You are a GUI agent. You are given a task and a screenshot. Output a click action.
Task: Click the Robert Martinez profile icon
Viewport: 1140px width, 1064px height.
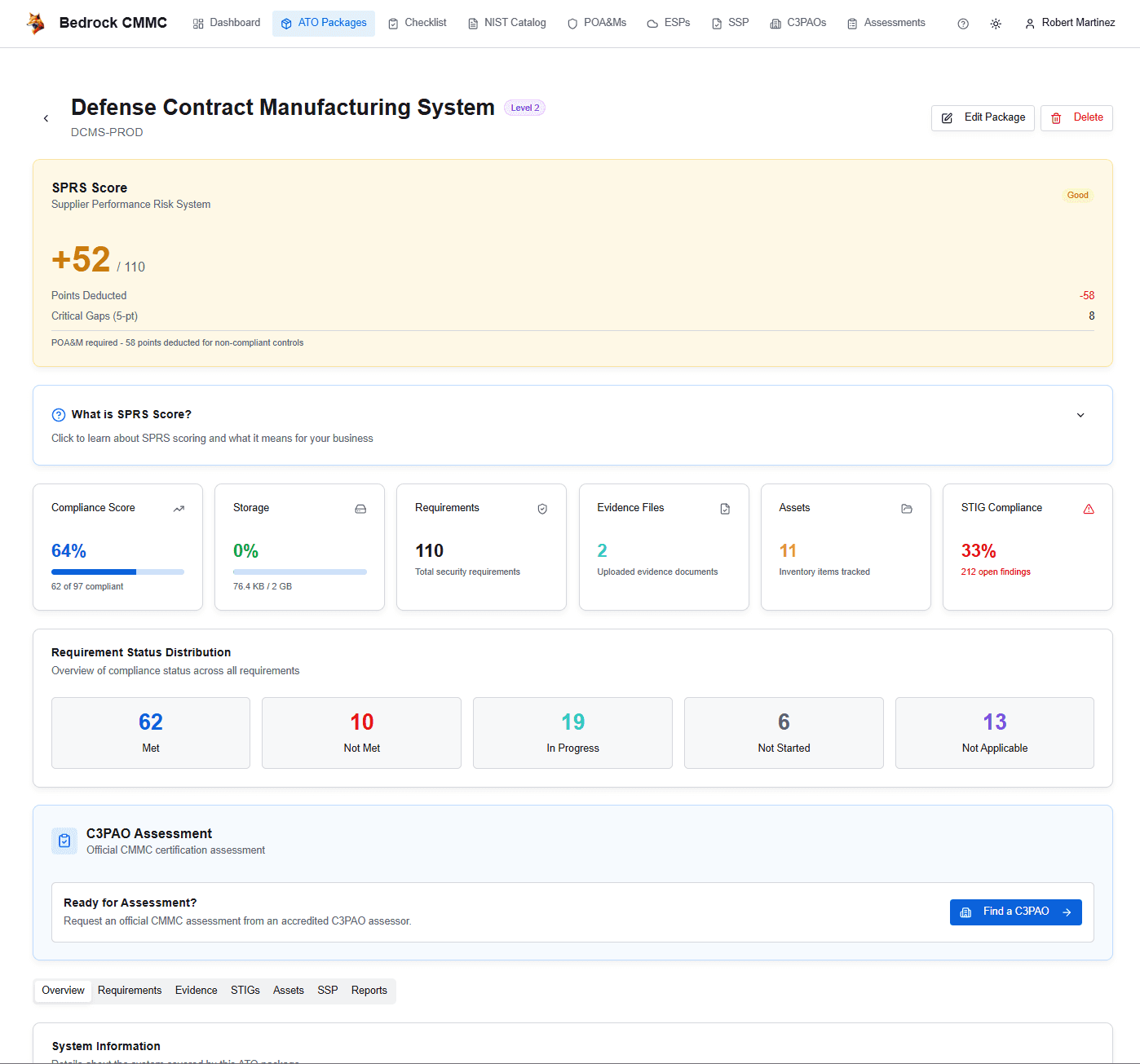coord(1029,23)
